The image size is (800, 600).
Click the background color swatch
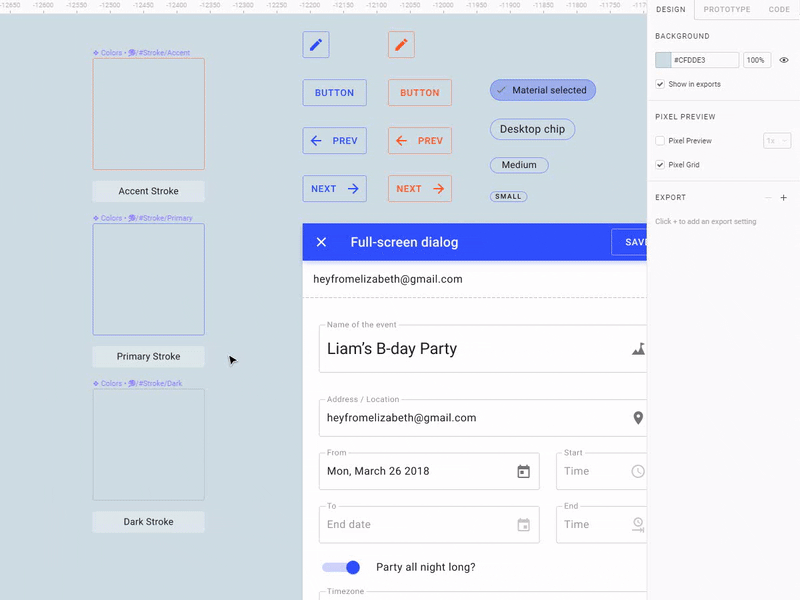pyautogui.click(x=663, y=60)
